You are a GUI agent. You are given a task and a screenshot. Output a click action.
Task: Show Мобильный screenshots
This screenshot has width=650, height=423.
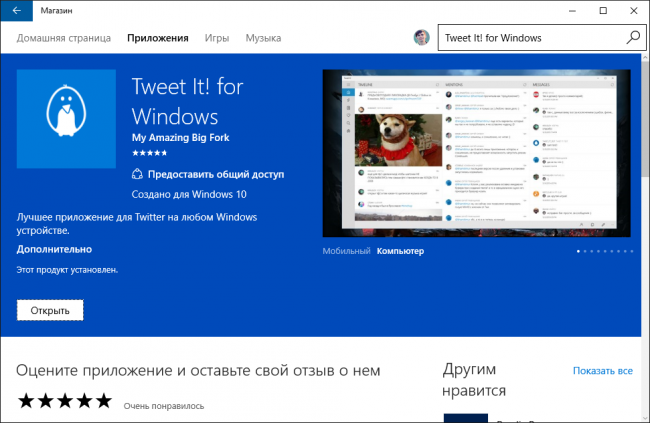[x=346, y=251]
